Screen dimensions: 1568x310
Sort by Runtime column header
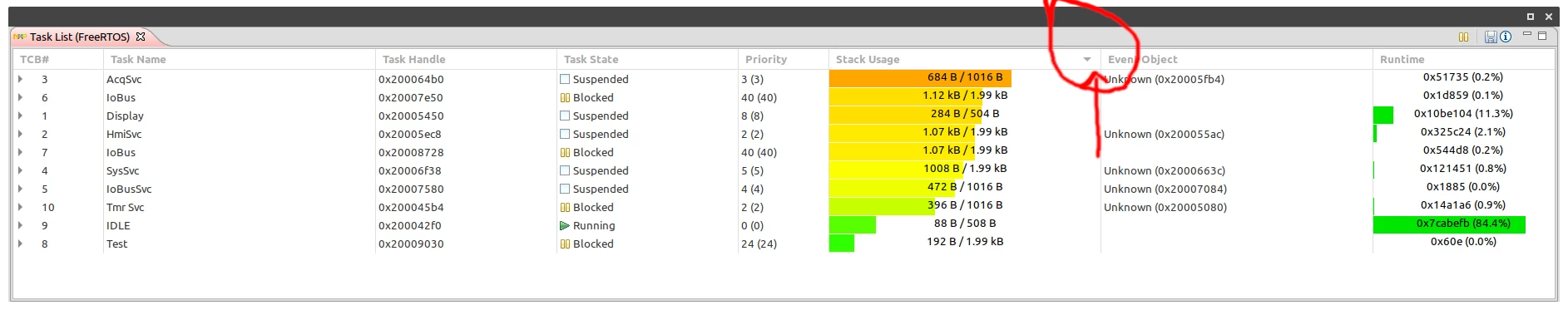click(1463, 59)
